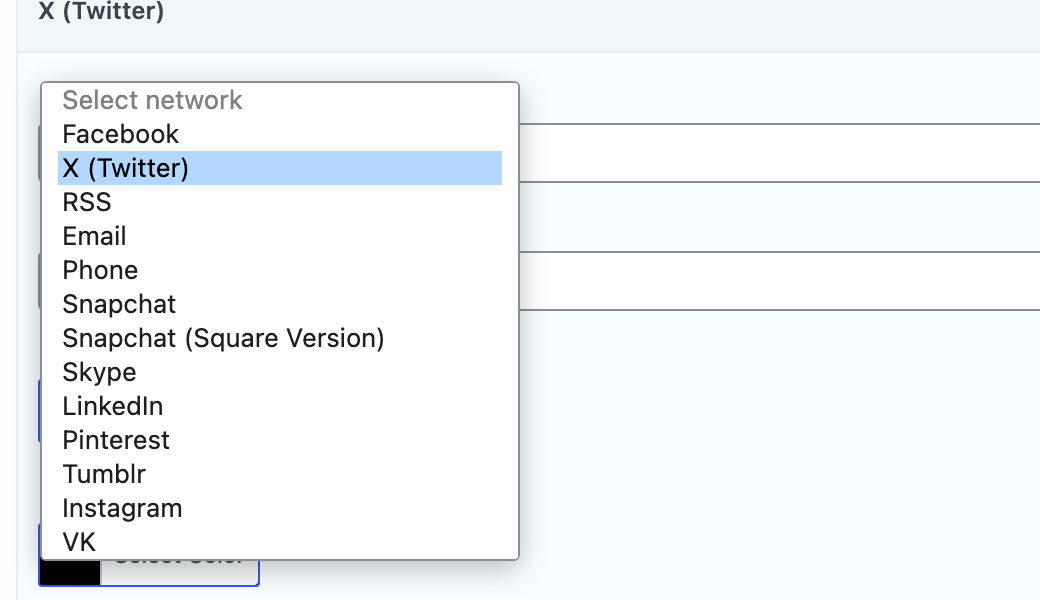Select Snapchat from the dropdown list
1040x600 pixels.
pos(279,304)
